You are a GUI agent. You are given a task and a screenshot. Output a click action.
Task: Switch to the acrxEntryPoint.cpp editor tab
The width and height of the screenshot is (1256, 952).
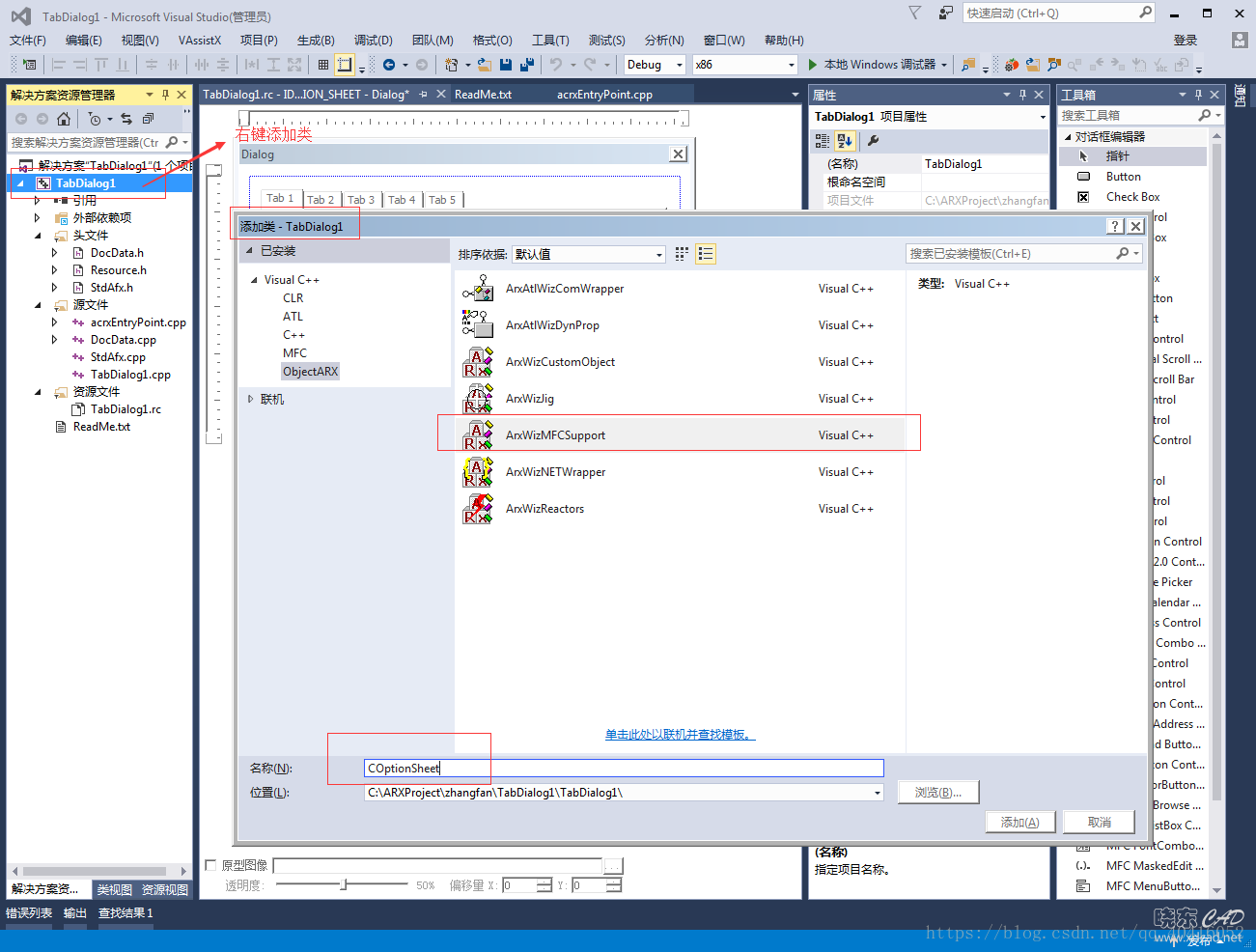pos(604,95)
